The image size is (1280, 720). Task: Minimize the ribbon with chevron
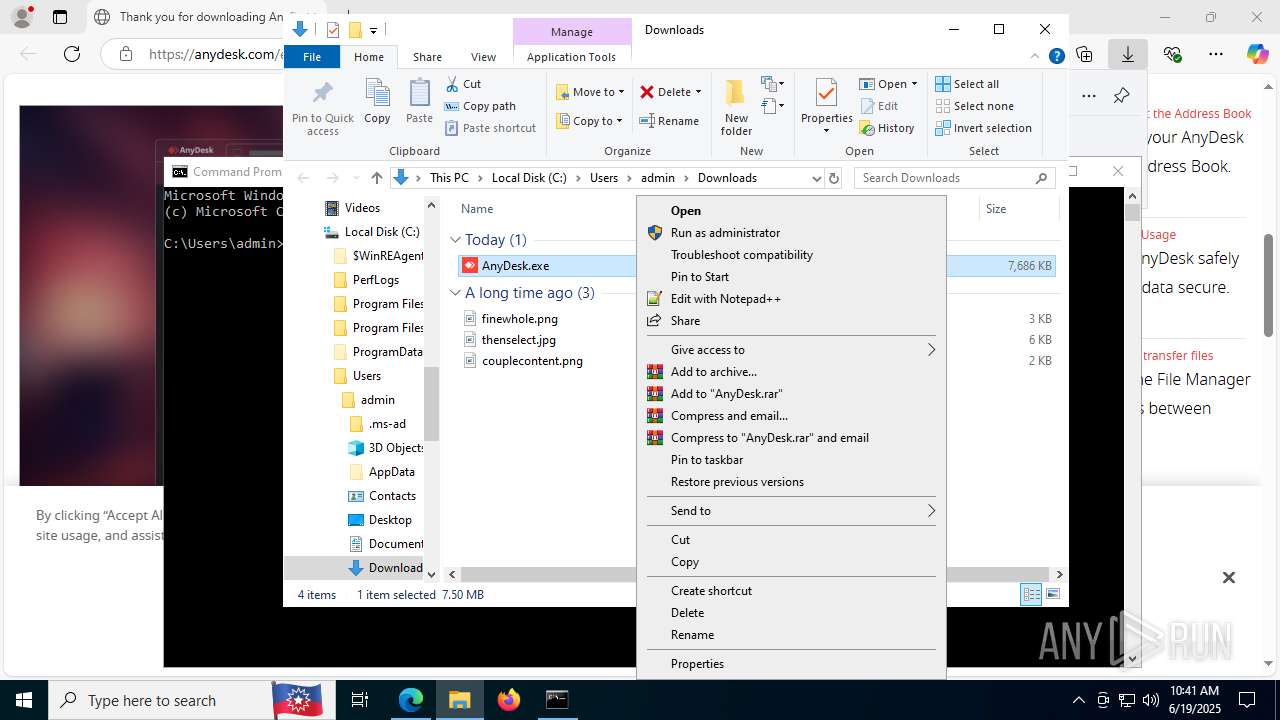(x=1036, y=57)
